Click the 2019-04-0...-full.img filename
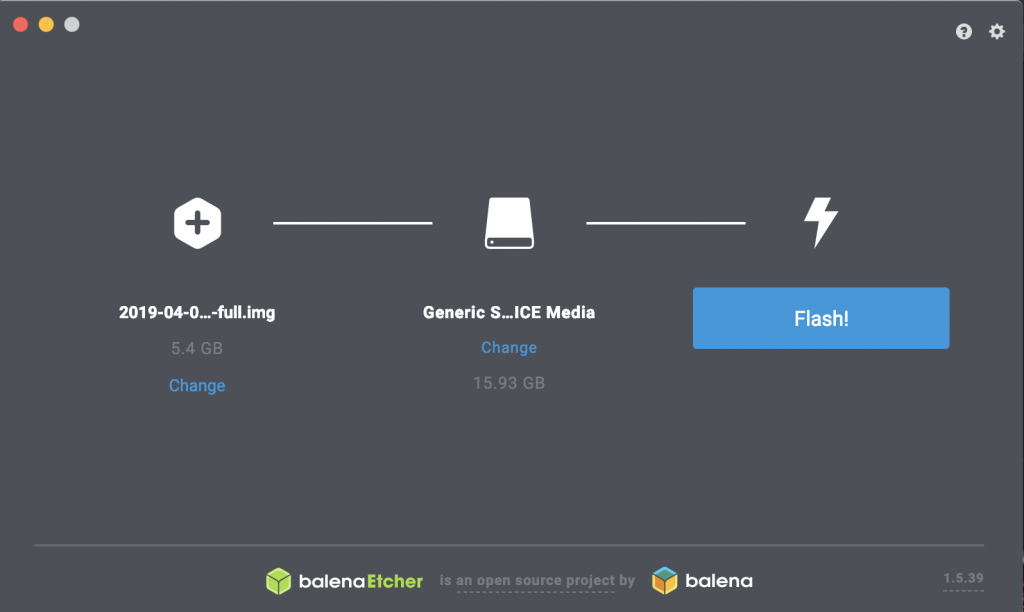This screenshot has width=1024, height=612. point(197,312)
